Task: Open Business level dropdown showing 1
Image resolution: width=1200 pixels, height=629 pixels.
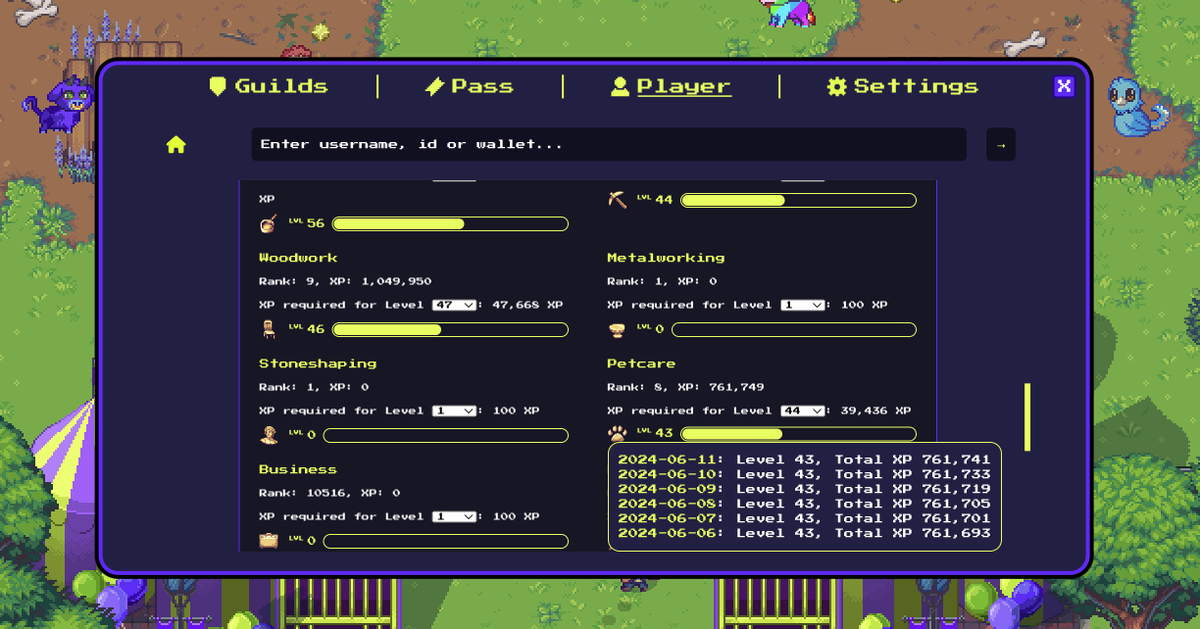Action: 454,517
